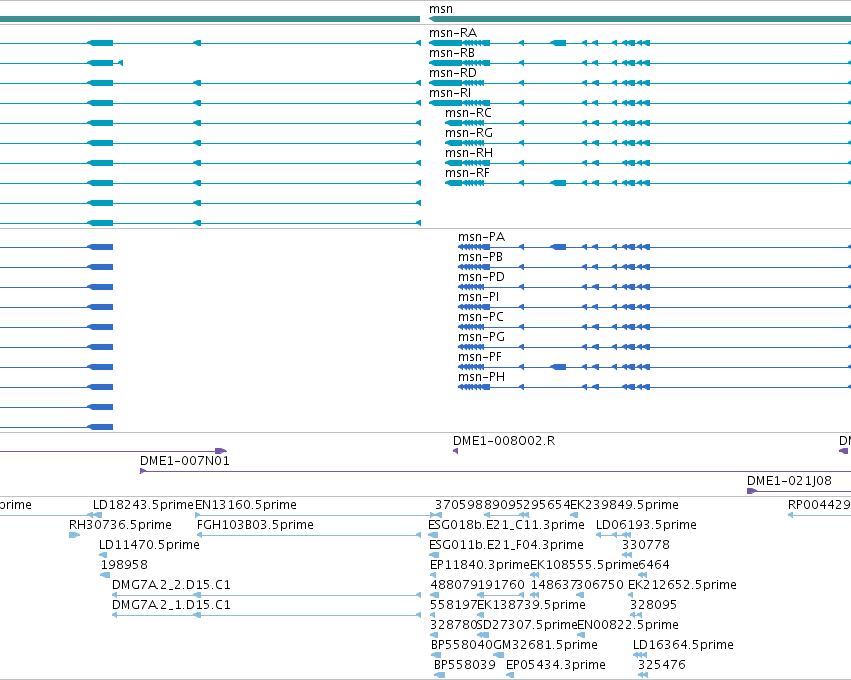The height and width of the screenshot is (680, 851).
Task: Open protein feature msn-PC
Action: coord(481,317)
